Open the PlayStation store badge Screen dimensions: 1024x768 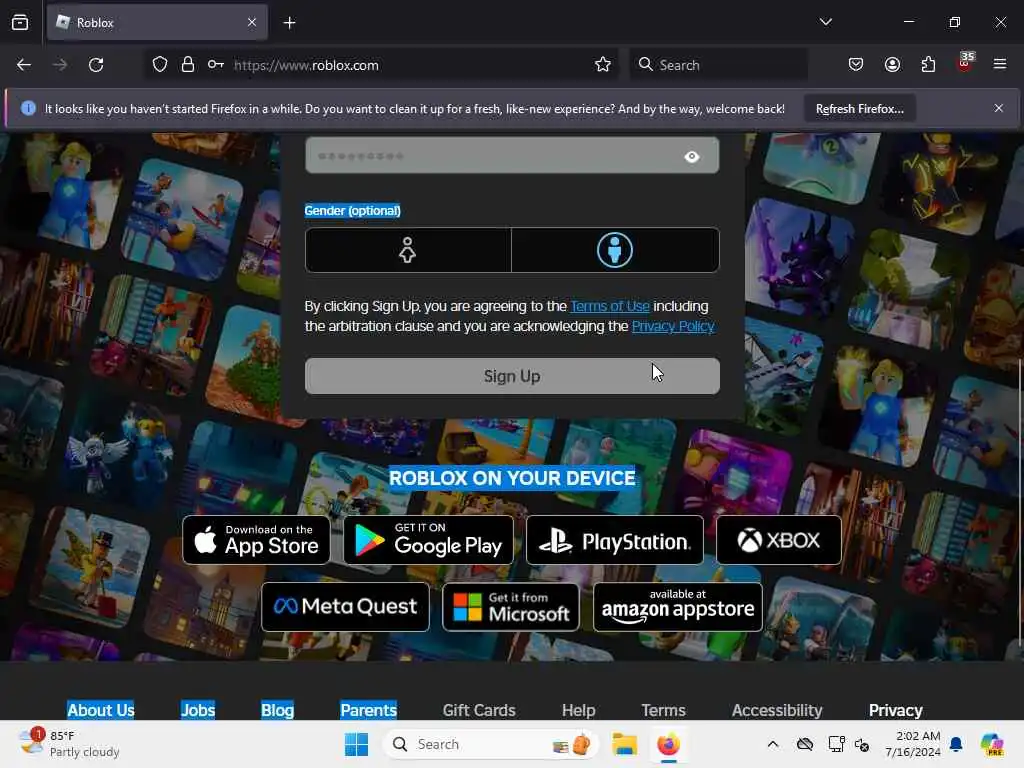pos(615,540)
